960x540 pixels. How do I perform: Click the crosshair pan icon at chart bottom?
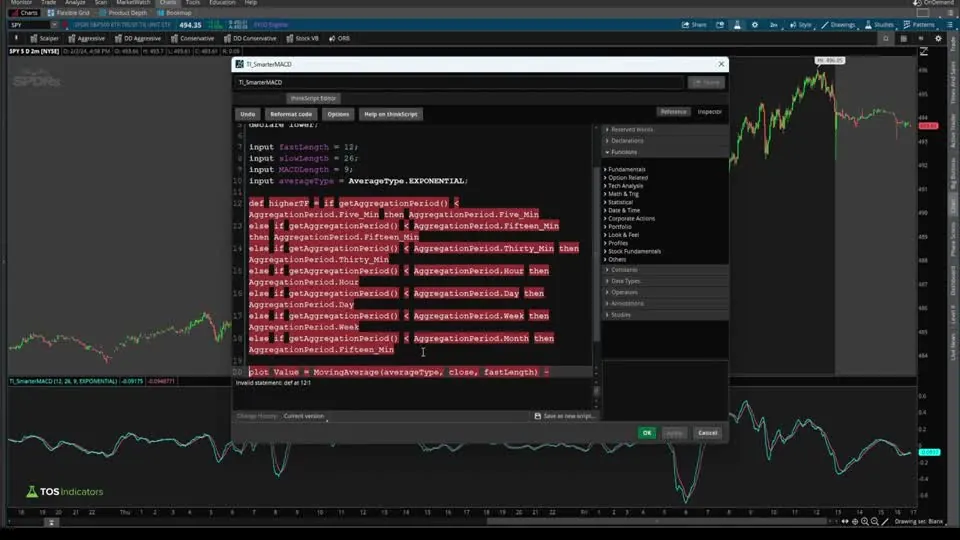855,522
